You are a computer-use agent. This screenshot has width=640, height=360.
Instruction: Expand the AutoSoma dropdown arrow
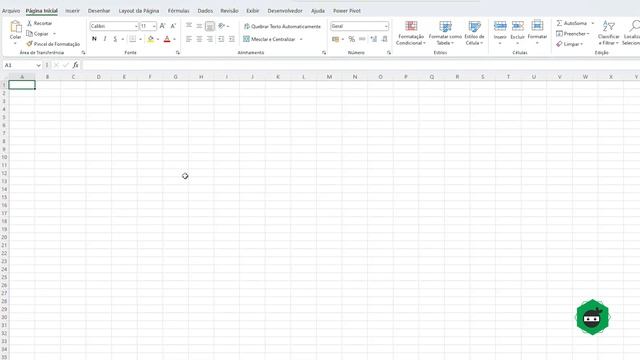click(593, 23)
